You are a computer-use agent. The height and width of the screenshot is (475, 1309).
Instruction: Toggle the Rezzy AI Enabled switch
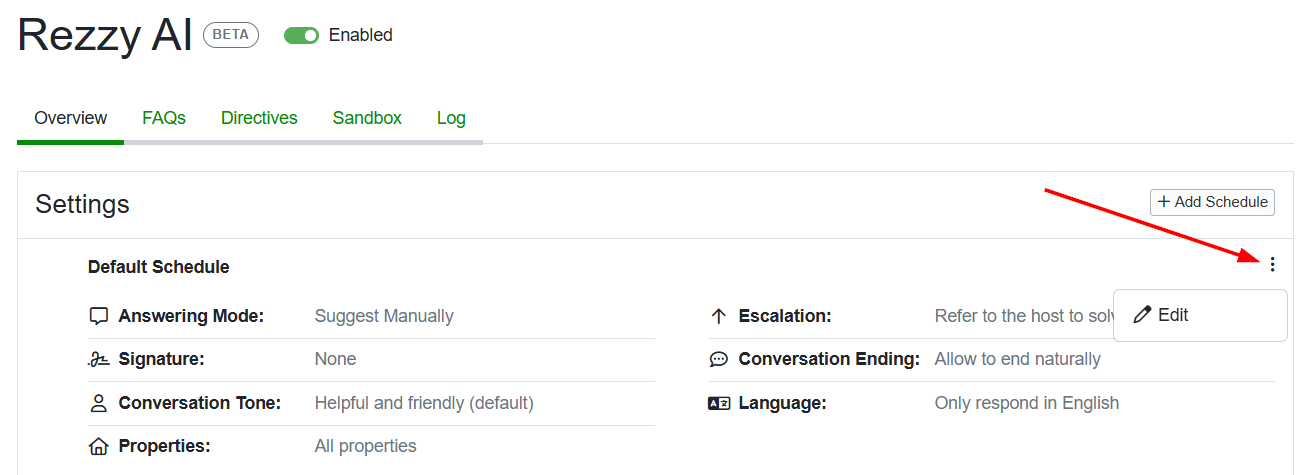[301, 35]
